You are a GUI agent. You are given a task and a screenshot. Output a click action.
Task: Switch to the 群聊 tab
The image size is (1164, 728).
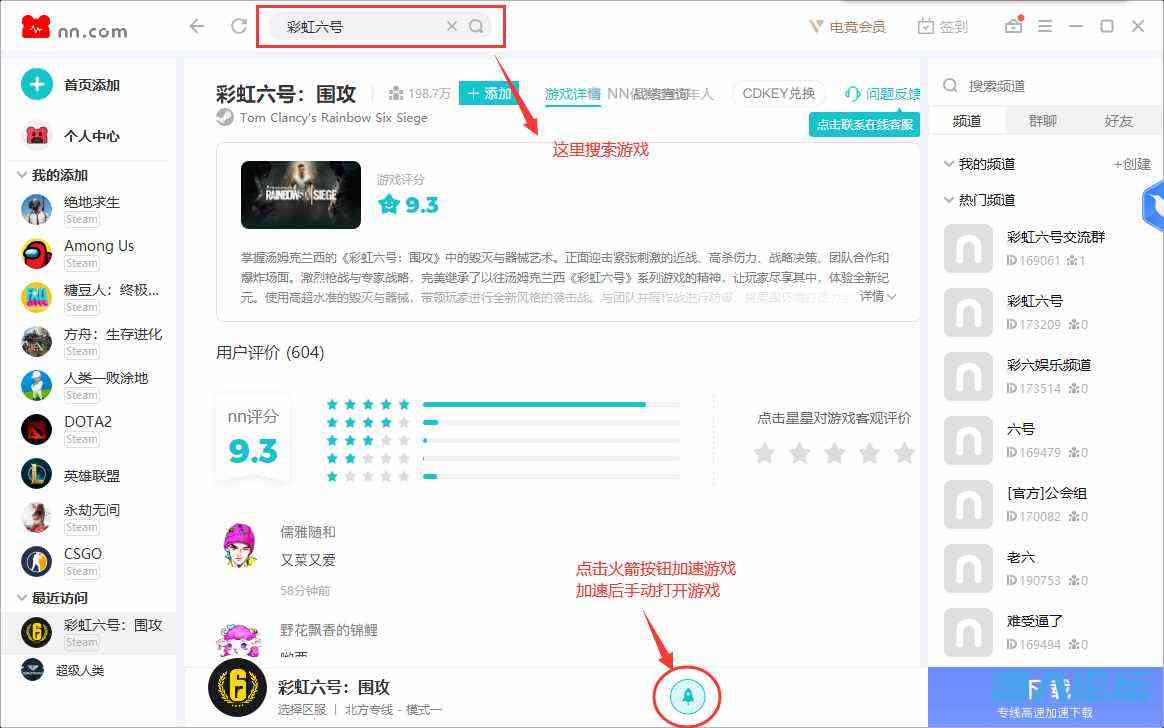tap(1043, 121)
